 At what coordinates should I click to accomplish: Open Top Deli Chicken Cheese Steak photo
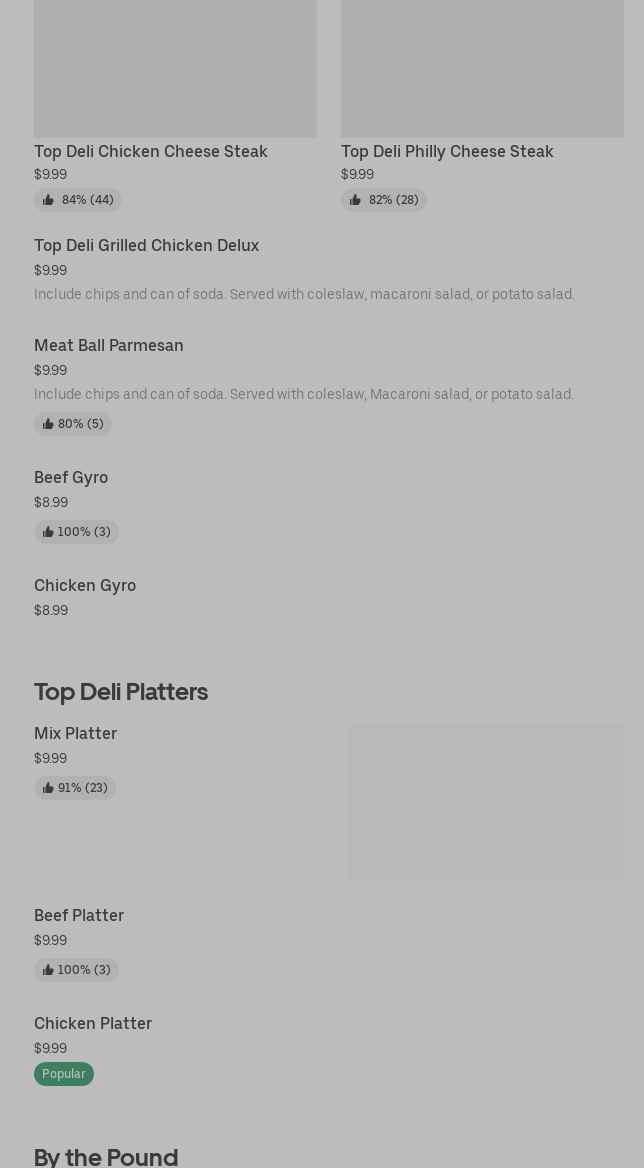[x=175, y=68]
